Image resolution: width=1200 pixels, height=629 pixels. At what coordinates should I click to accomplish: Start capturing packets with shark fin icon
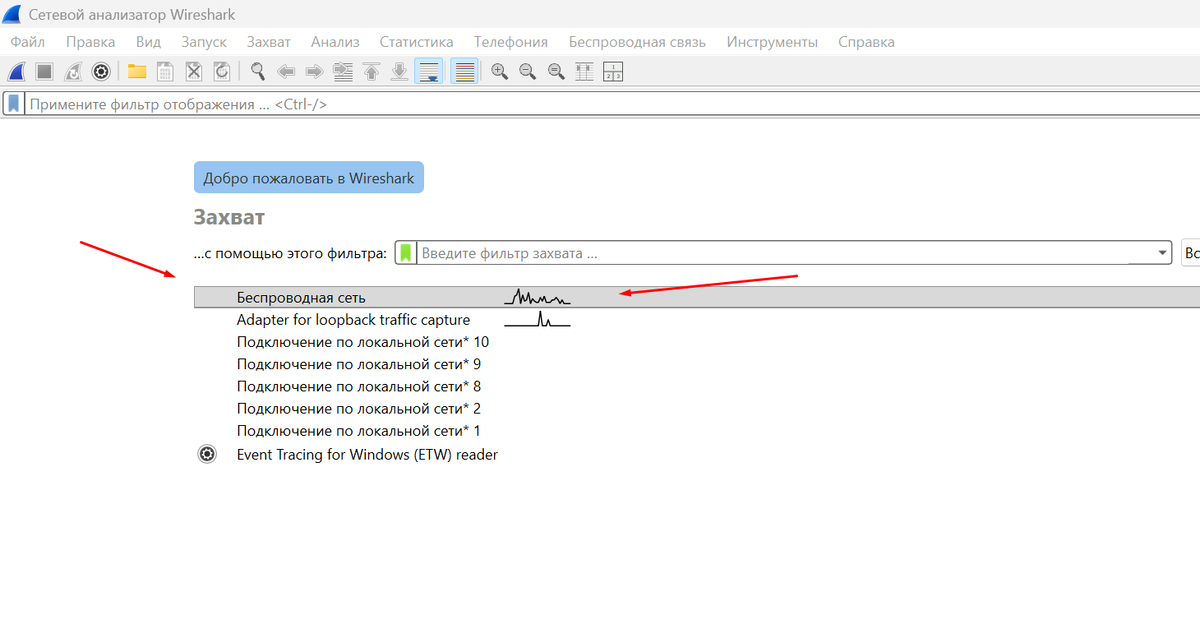point(16,72)
